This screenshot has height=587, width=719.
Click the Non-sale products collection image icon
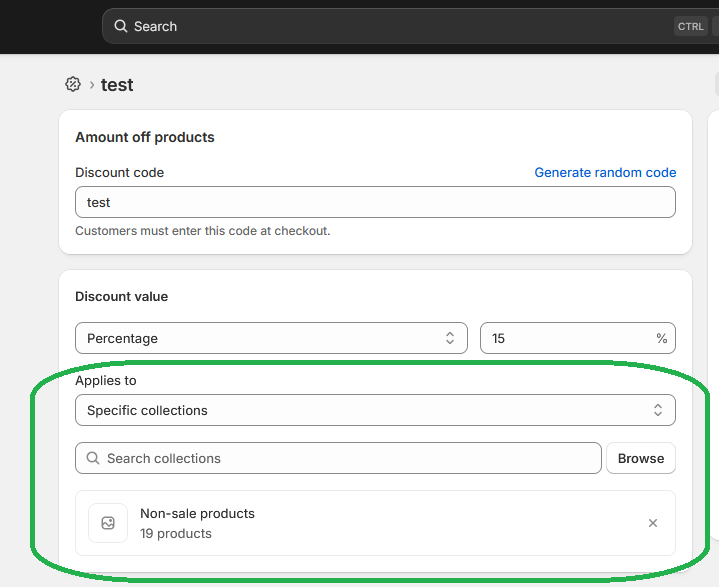[108, 523]
